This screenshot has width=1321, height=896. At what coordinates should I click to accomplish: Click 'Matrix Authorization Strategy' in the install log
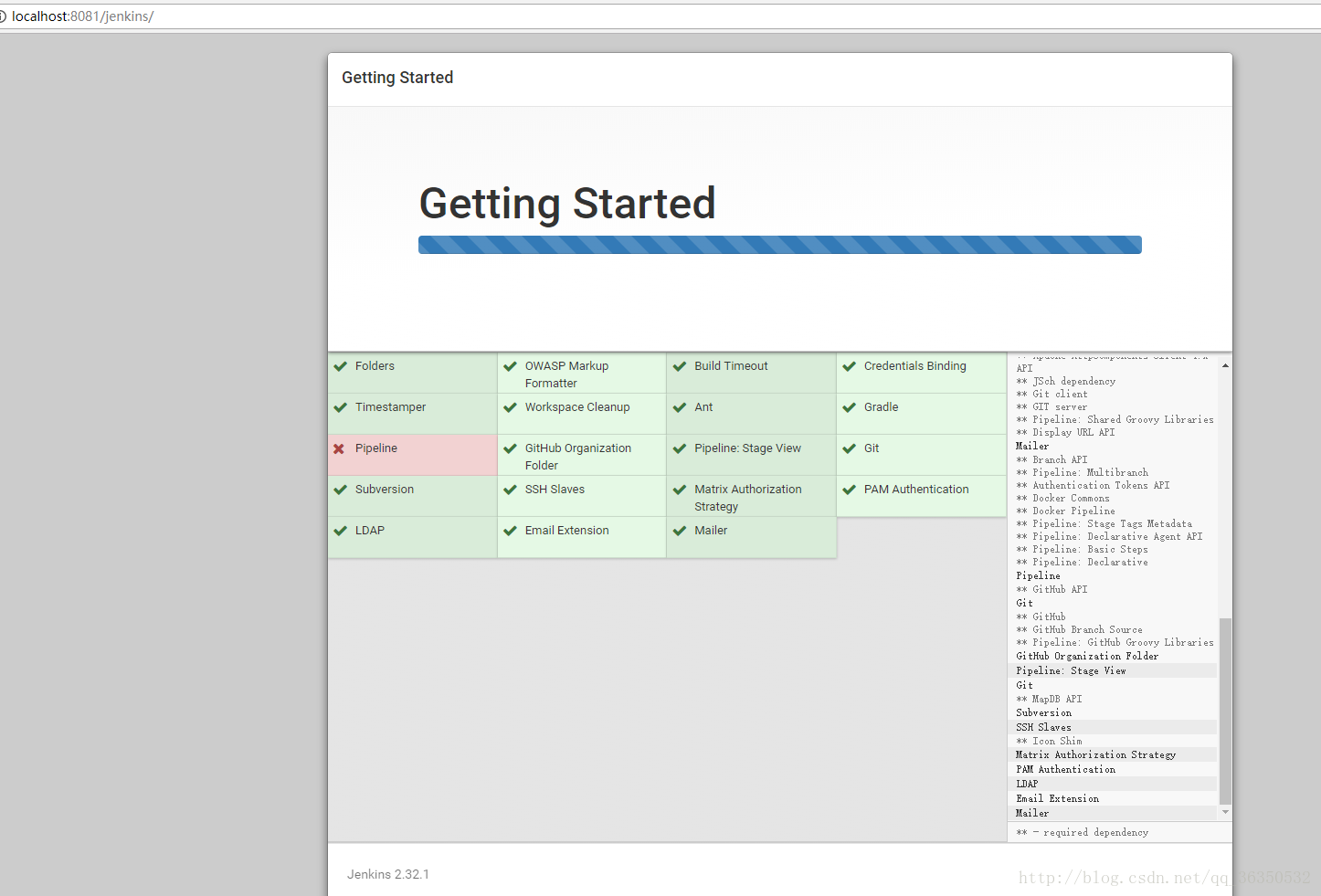pyautogui.click(x=1096, y=755)
